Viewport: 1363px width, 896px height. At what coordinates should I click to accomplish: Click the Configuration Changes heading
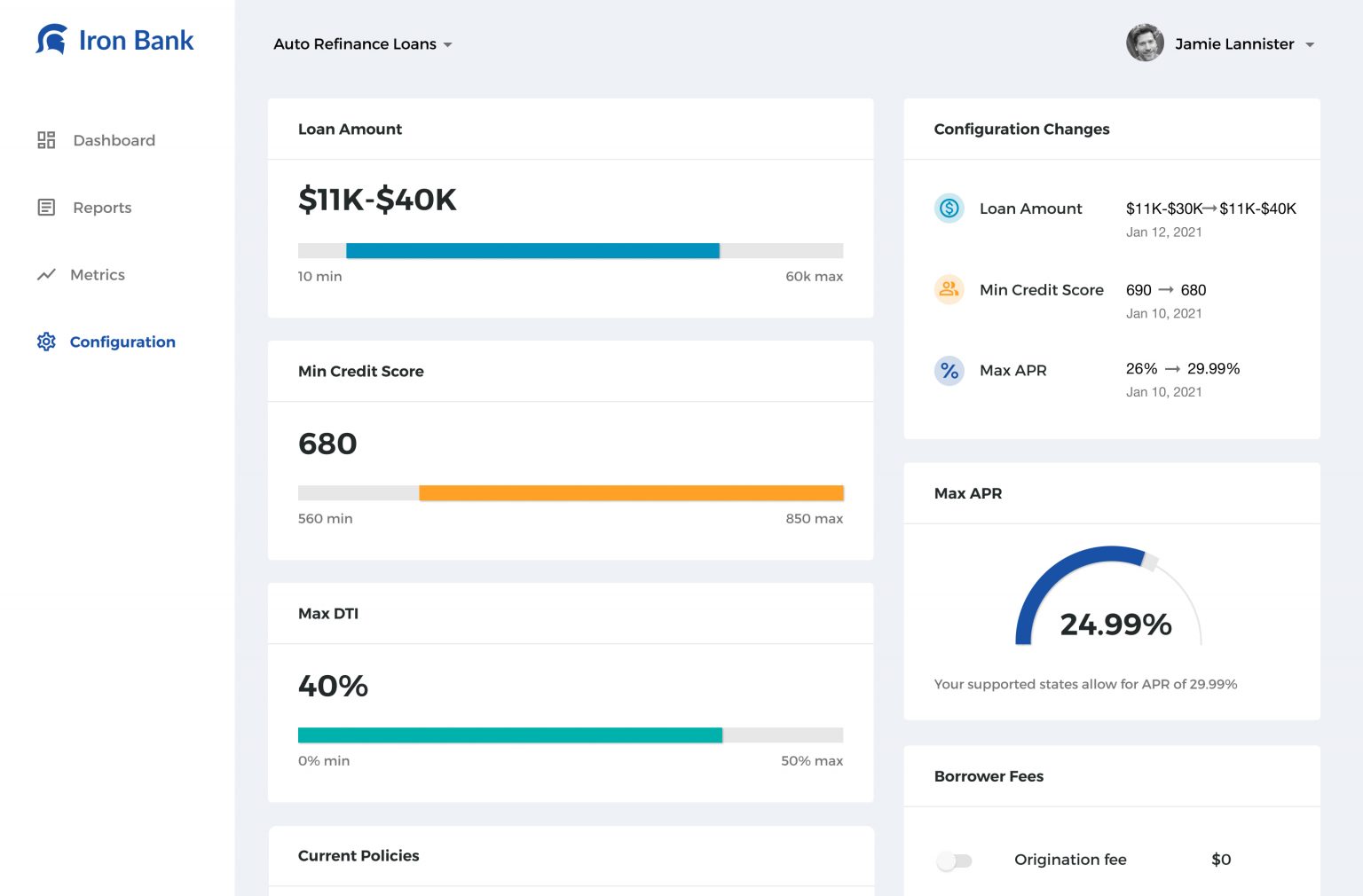pyautogui.click(x=1021, y=130)
